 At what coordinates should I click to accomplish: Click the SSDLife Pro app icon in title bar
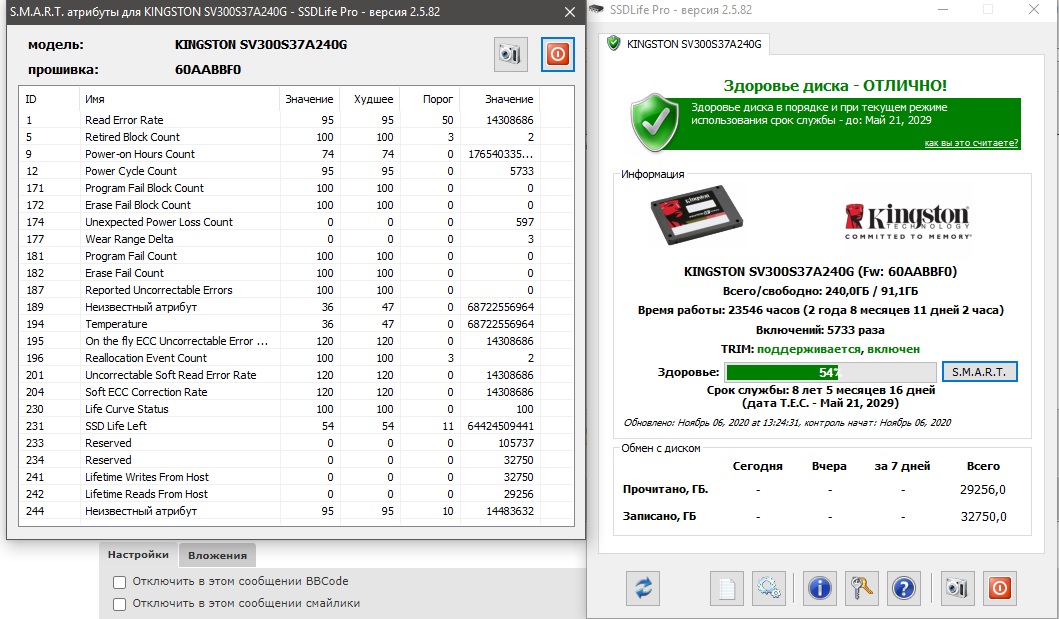click(x=596, y=9)
